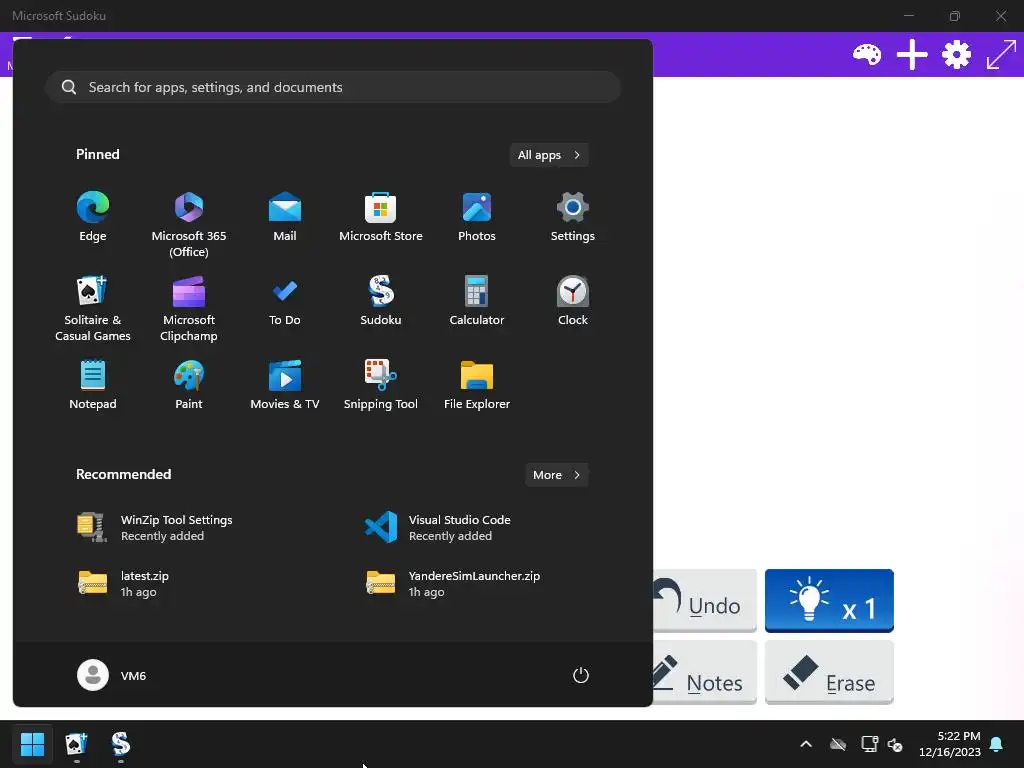Screen dimensions: 1024x768
Task: Open Solitaire & Casual Games pinned app
Action: pos(93,308)
